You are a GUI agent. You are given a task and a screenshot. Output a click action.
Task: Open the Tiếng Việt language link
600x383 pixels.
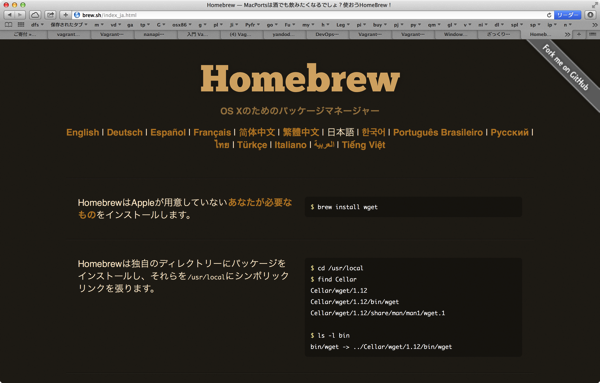364,145
